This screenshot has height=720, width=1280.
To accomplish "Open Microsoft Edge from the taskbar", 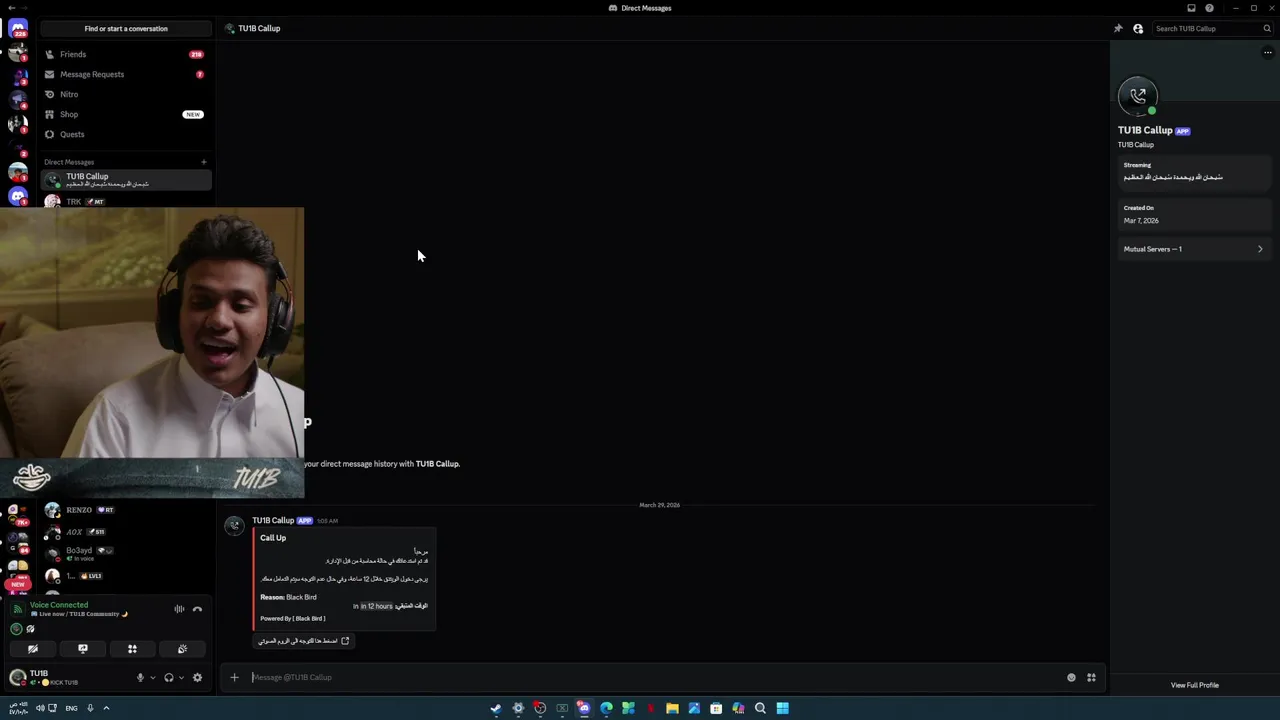I will pyautogui.click(x=606, y=708).
